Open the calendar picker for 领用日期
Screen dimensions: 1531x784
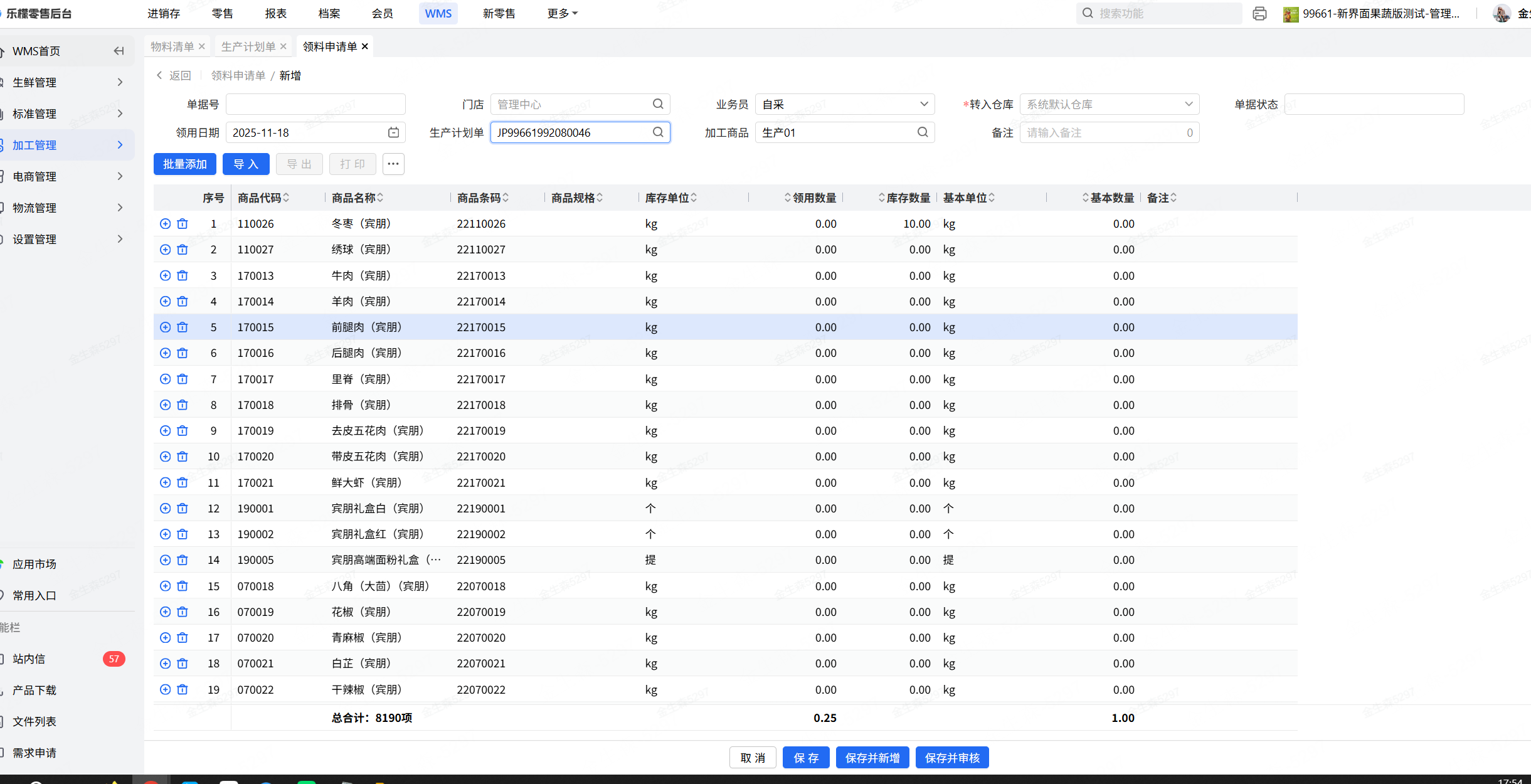point(393,132)
